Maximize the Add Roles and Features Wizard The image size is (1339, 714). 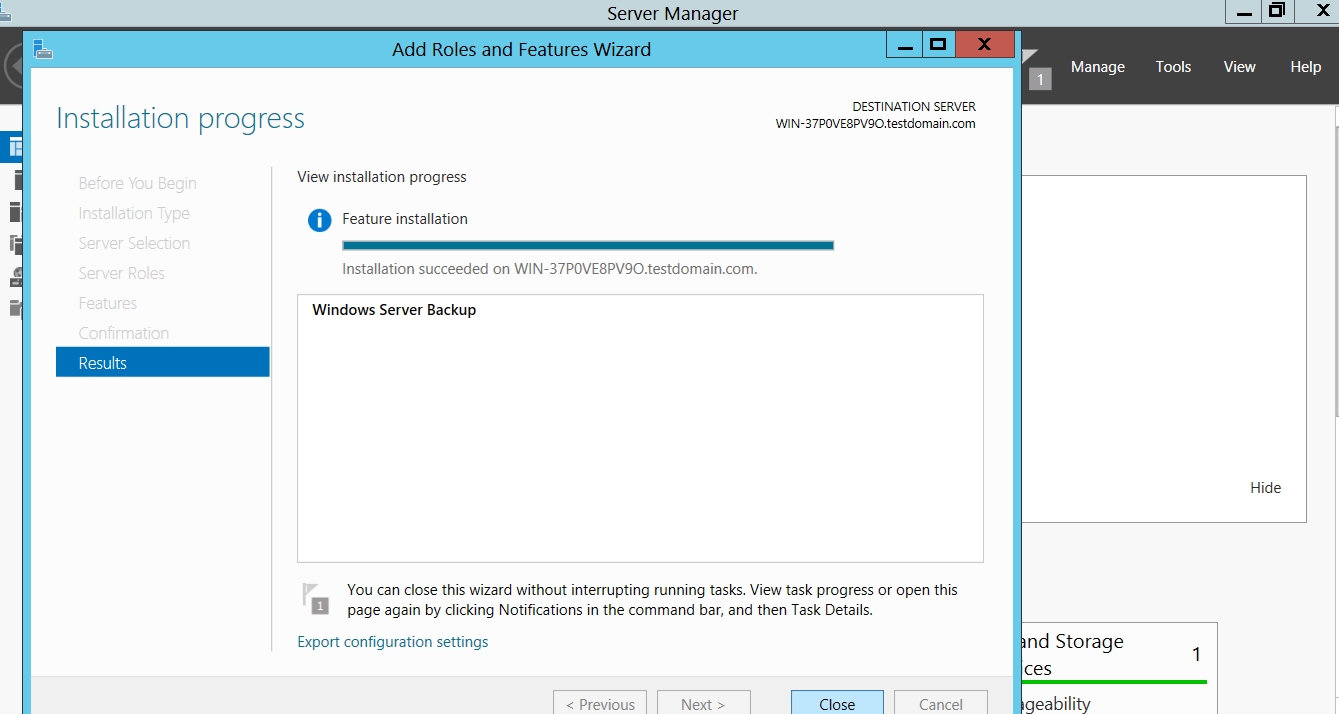coord(937,45)
